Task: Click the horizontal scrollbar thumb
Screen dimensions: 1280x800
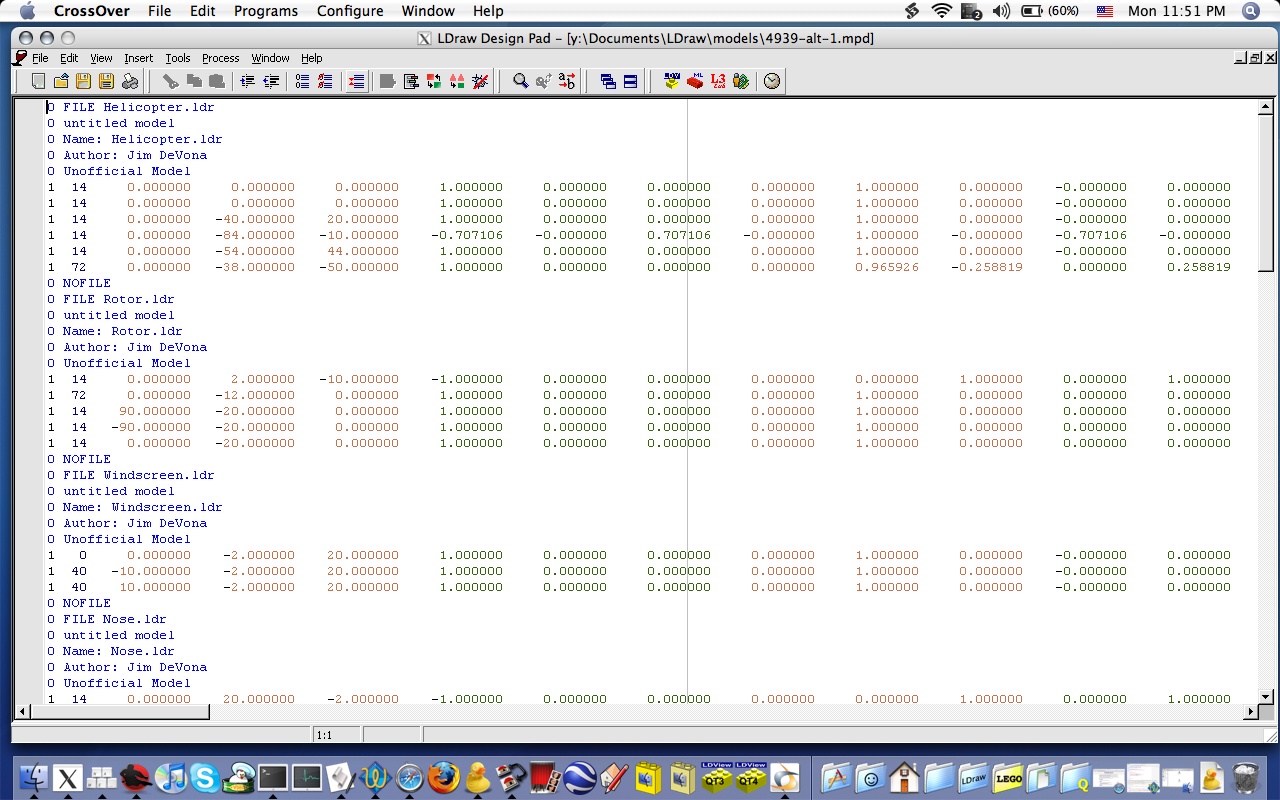Action: (x=119, y=712)
